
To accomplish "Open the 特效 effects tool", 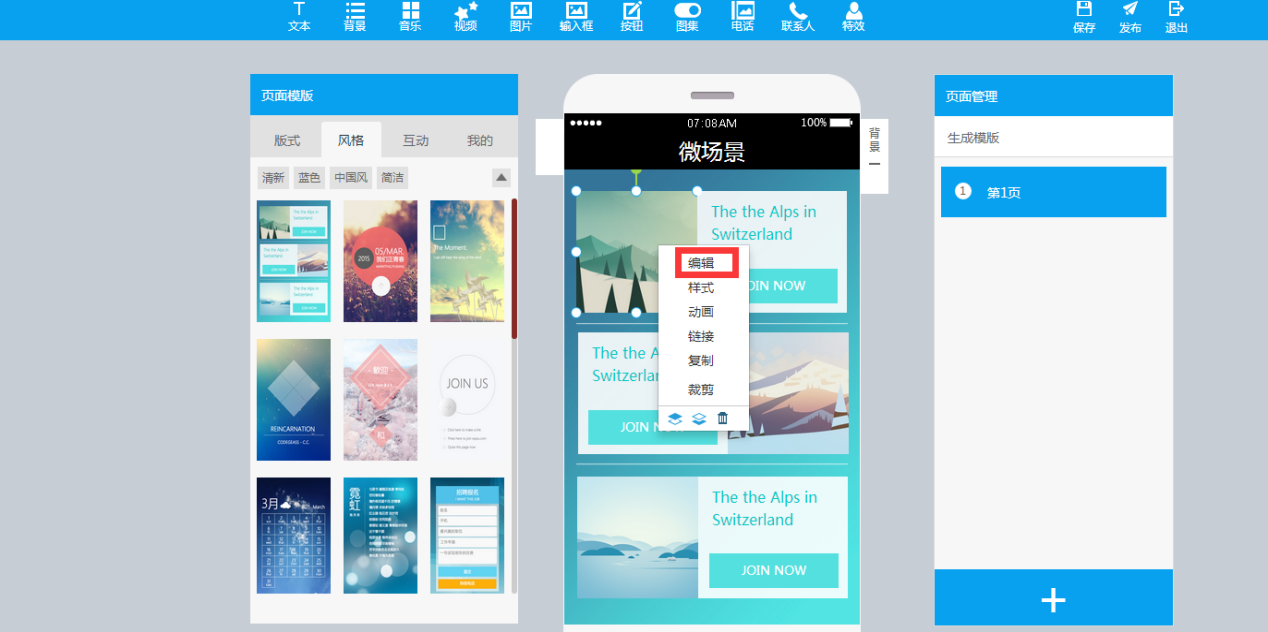I will [x=853, y=17].
